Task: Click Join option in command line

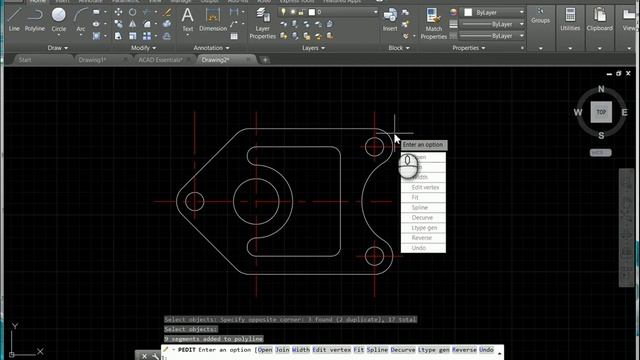Action: (x=282, y=350)
